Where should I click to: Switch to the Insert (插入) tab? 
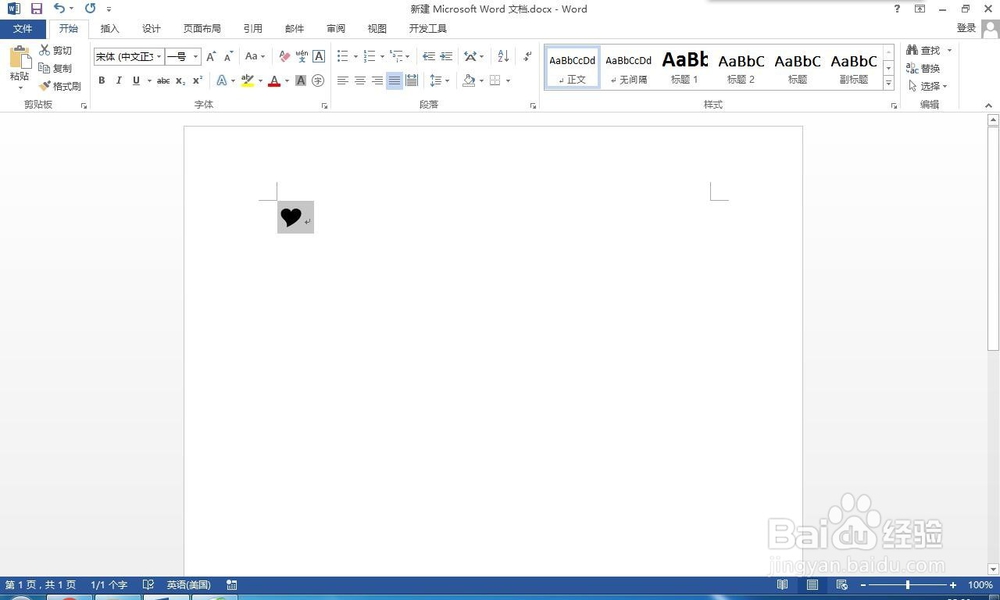[110, 29]
